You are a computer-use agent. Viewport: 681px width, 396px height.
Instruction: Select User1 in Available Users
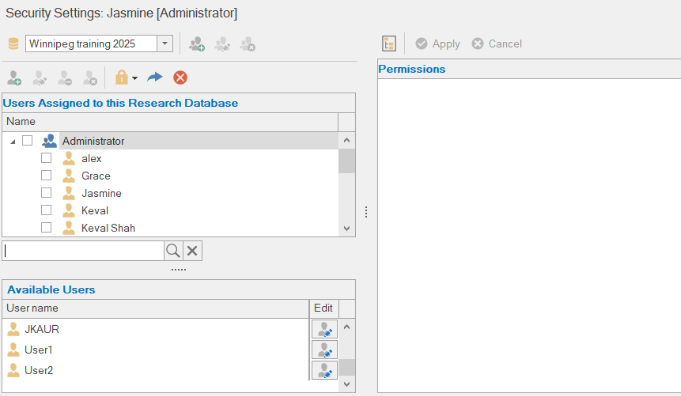(x=38, y=350)
